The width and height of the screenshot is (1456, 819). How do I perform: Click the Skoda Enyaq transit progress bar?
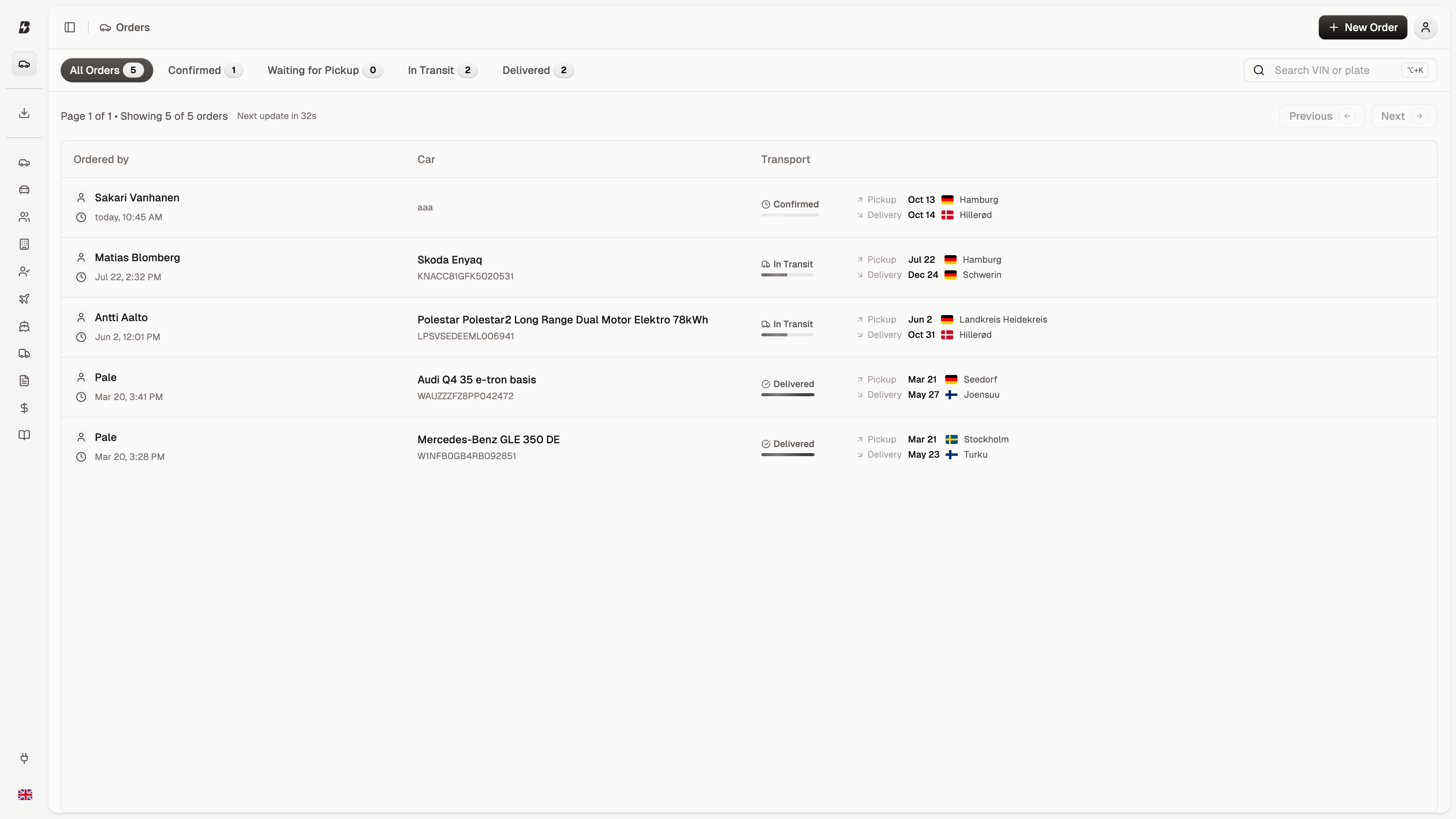(x=788, y=275)
